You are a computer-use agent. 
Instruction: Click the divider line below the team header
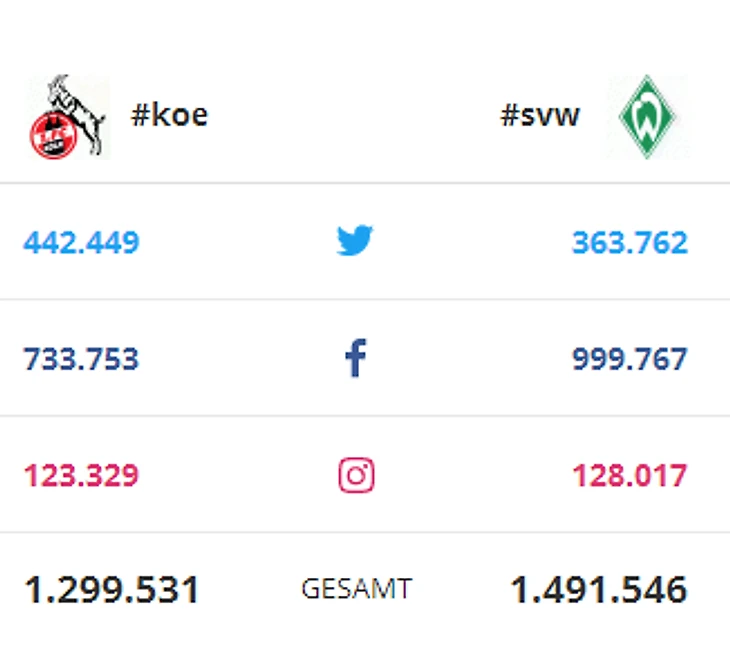click(x=365, y=183)
